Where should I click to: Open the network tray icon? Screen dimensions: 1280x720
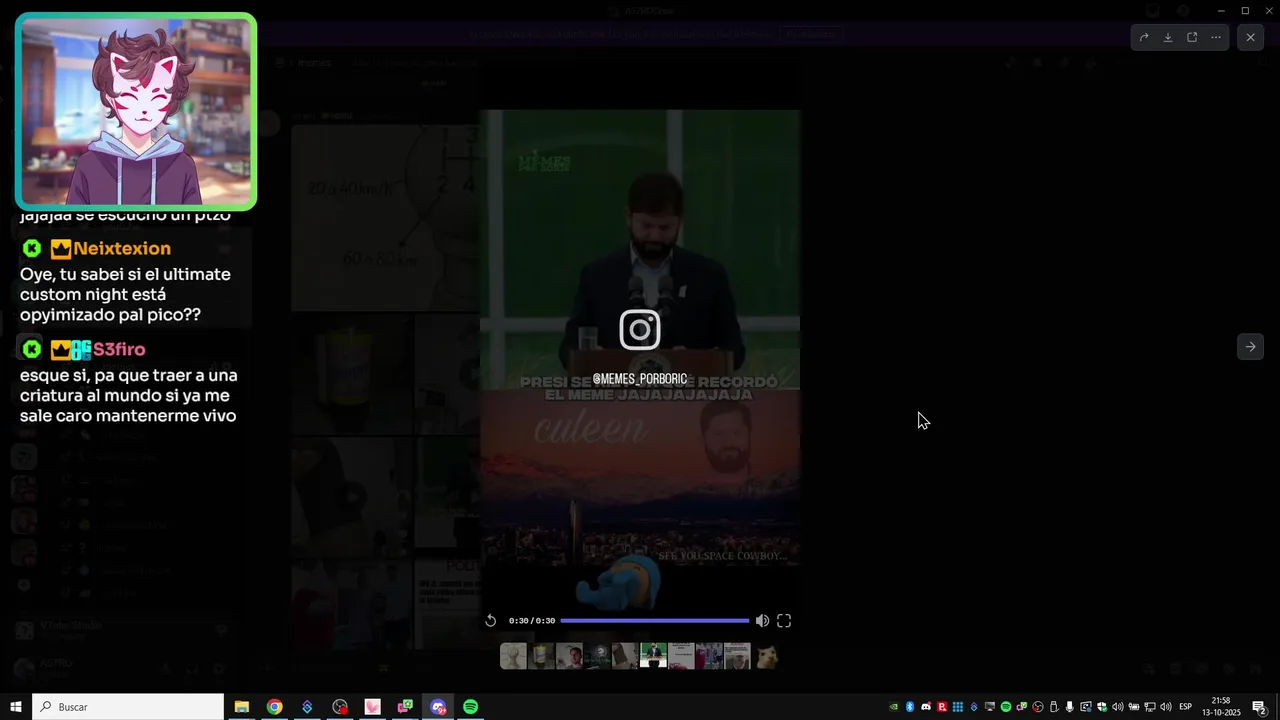click(1149, 707)
